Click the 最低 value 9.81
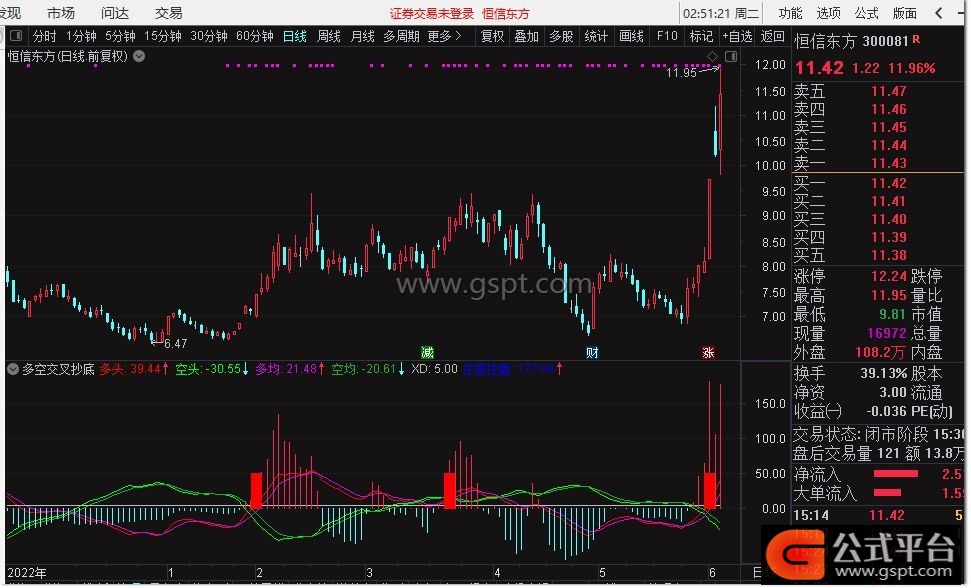The image size is (971, 588). [x=893, y=314]
